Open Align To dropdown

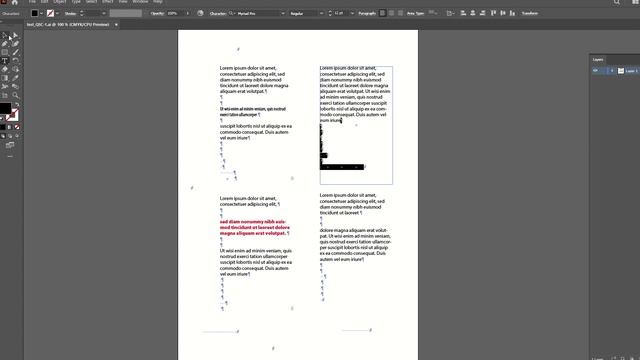[x=450, y=13]
